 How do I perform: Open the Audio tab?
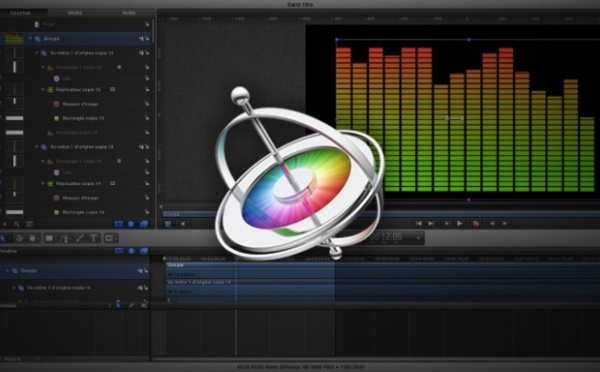(x=129, y=13)
